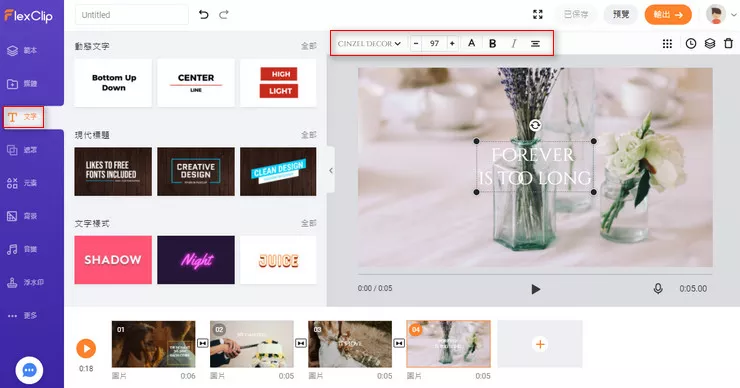Select the Night neon text style
Viewport: 740px width, 388px height.
(196, 260)
